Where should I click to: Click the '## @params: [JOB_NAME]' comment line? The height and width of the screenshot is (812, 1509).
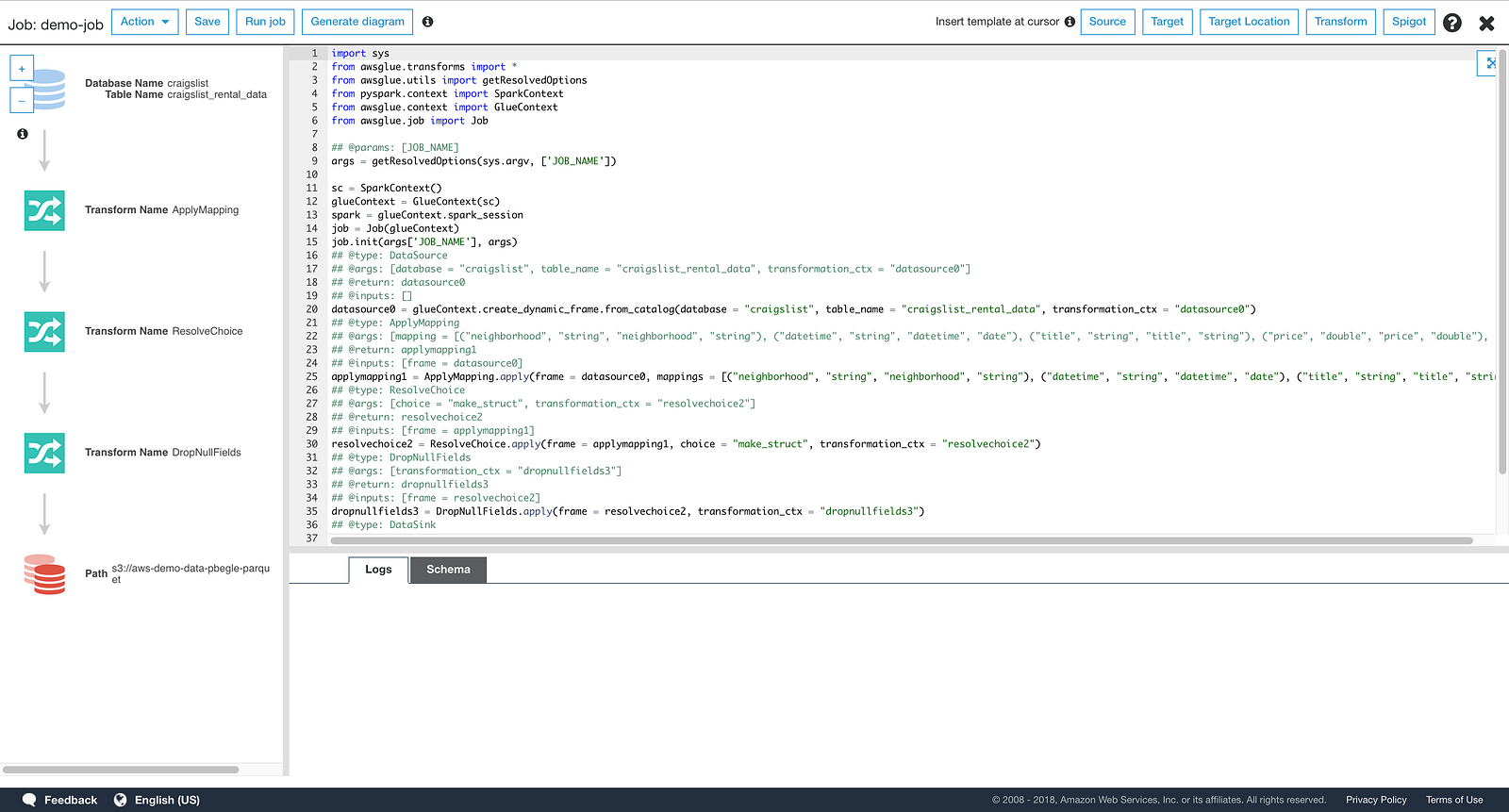395,148
